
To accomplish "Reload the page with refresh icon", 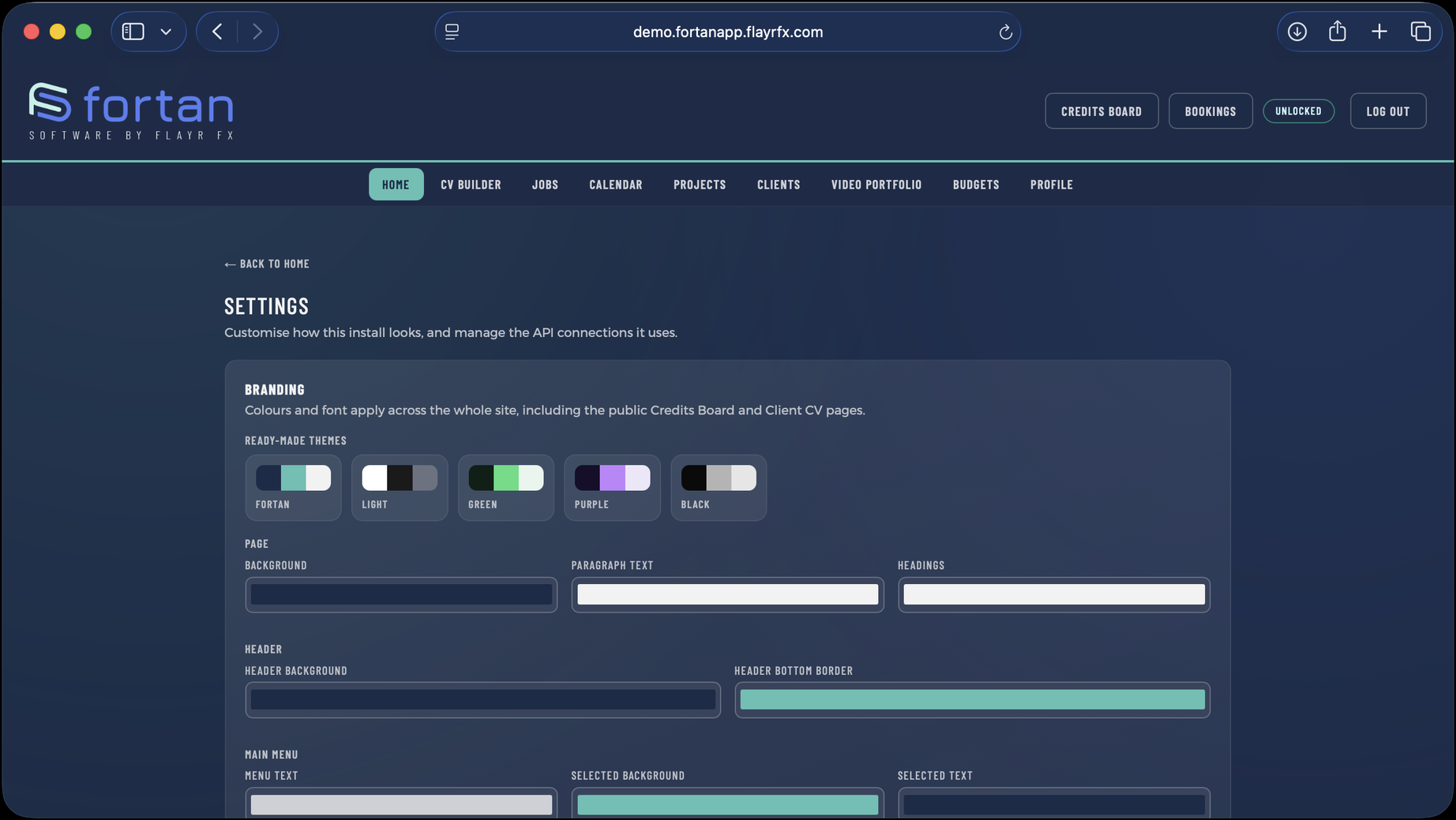I will [x=1005, y=32].
